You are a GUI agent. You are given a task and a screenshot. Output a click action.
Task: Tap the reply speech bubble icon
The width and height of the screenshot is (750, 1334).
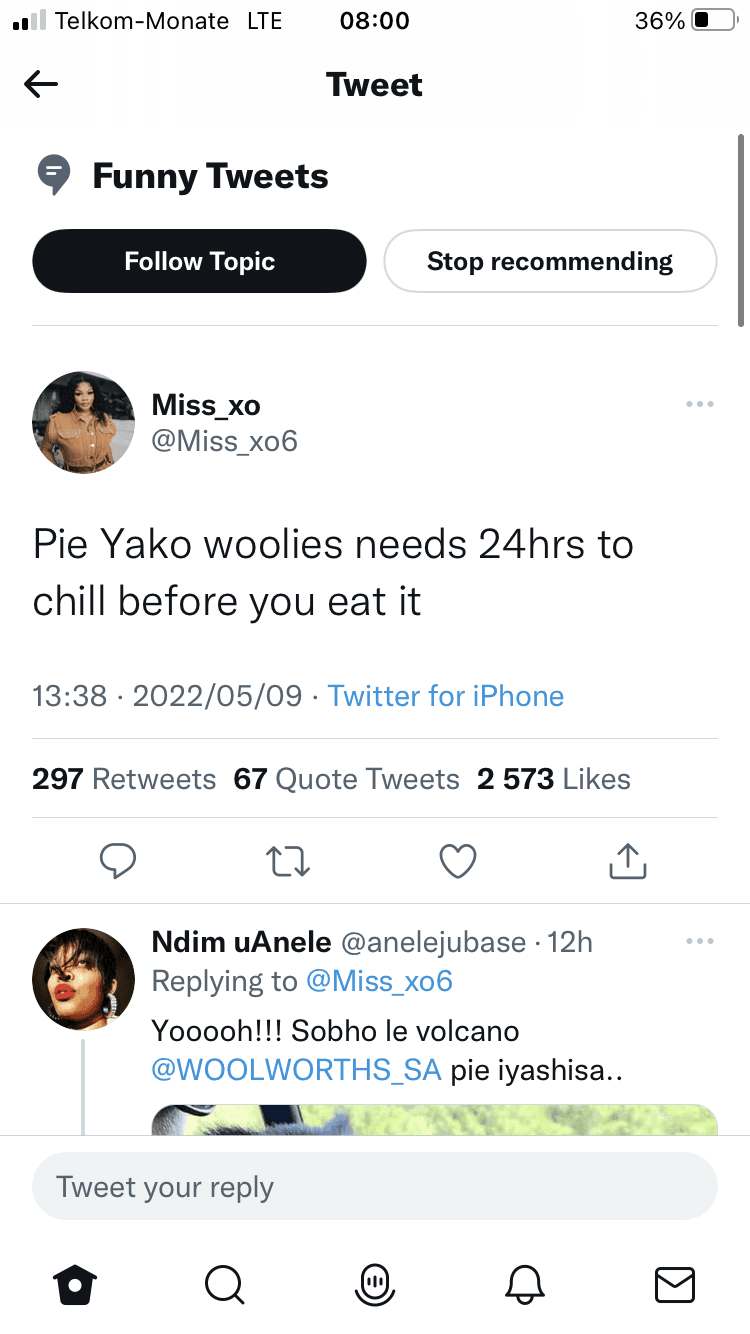click(x=118, y=860)
